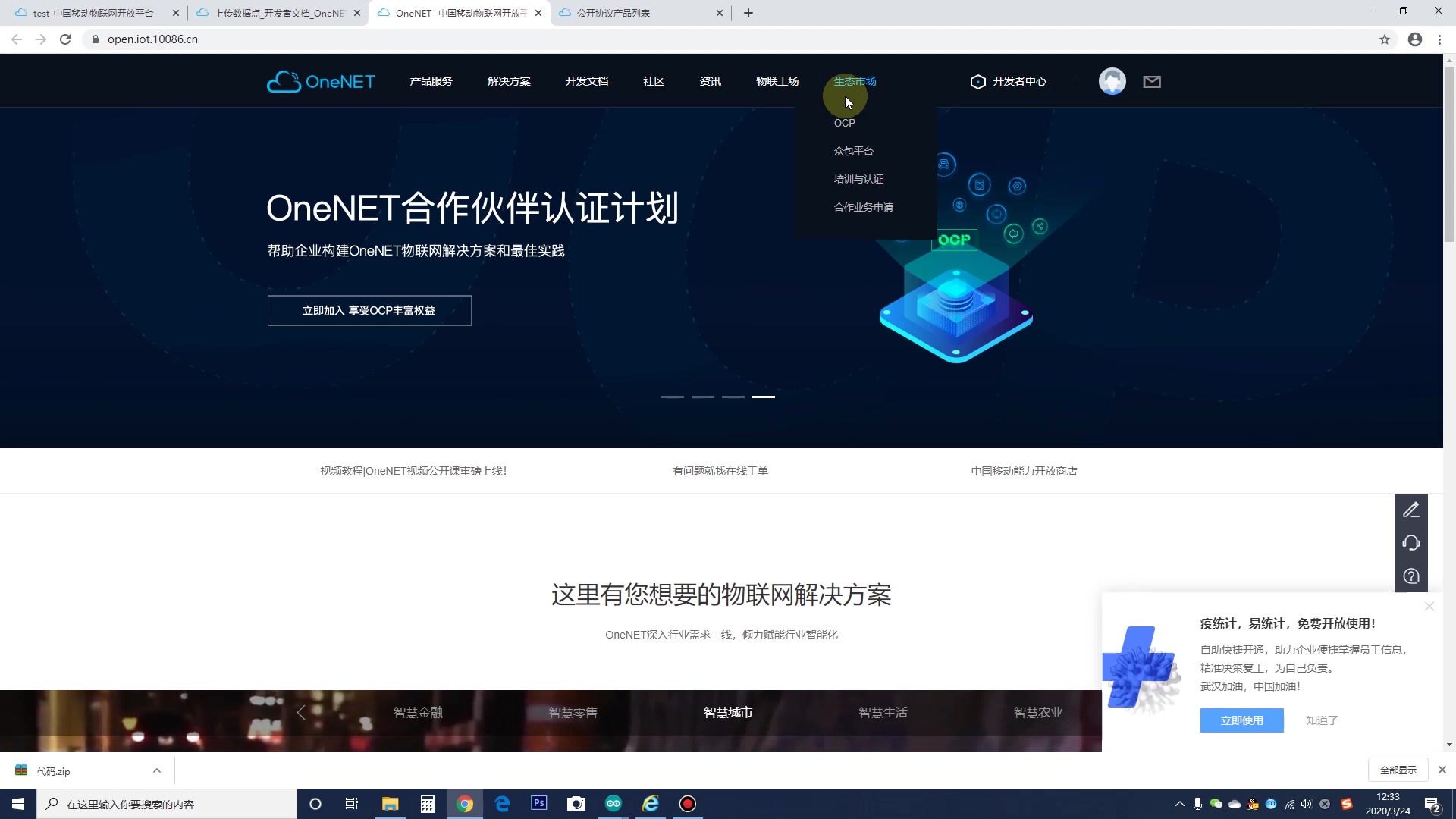Click carousel indicator dot for slide 4

[763, 397]
